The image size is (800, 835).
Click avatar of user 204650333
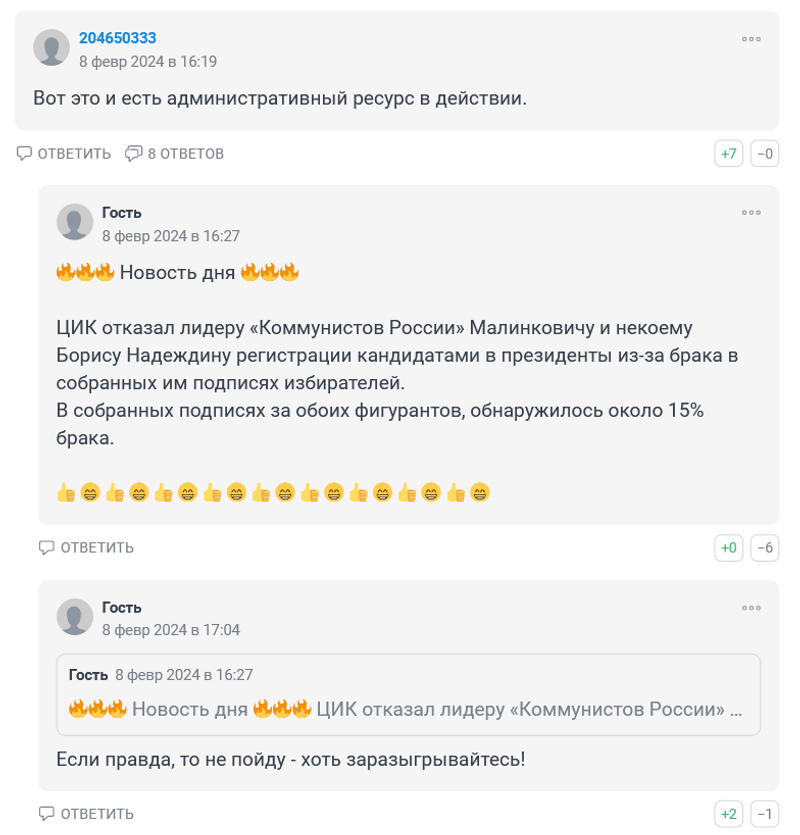click(x=51, y=48)
